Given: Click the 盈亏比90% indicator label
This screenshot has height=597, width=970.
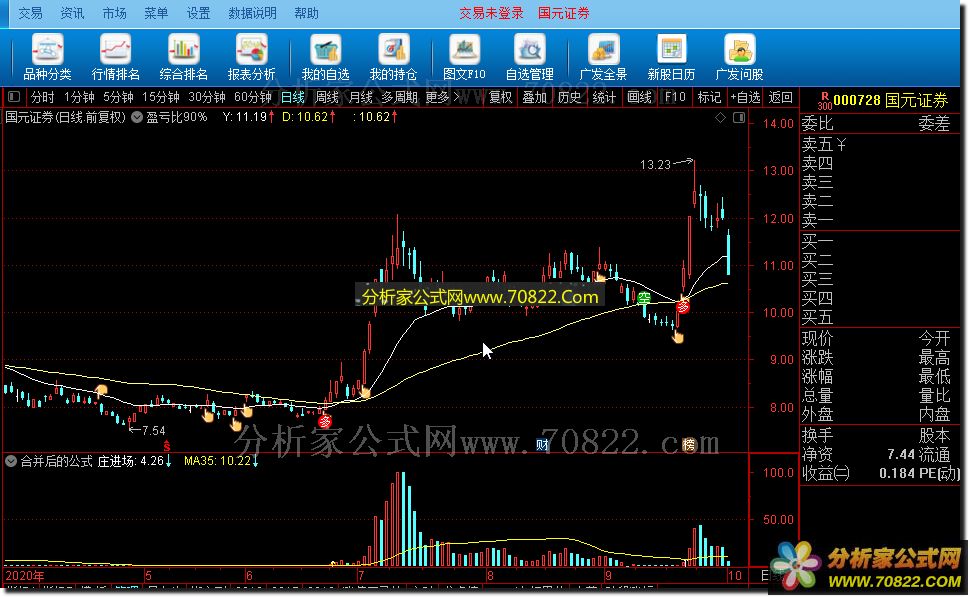Looking at the screenshot, I should [176, 117].
